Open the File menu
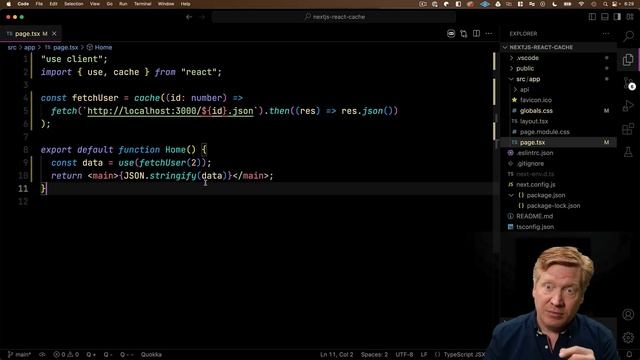This screenshot has width=640, height=360. click(x=39, y=4)
